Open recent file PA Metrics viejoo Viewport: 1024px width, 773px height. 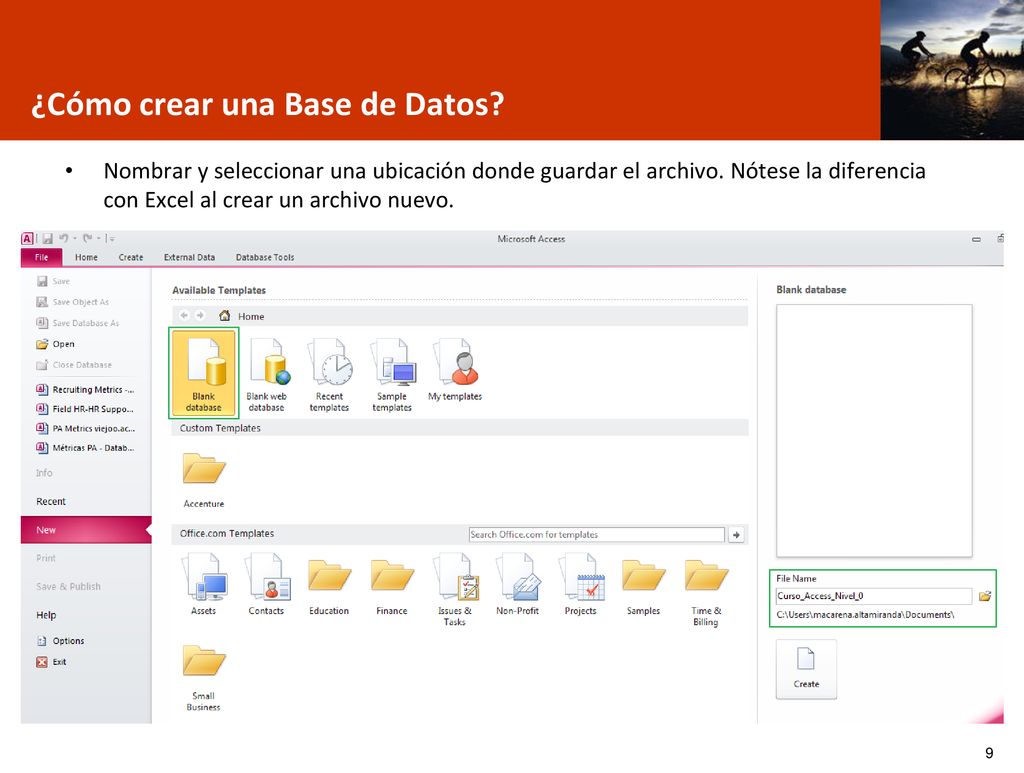click(86, 429)
